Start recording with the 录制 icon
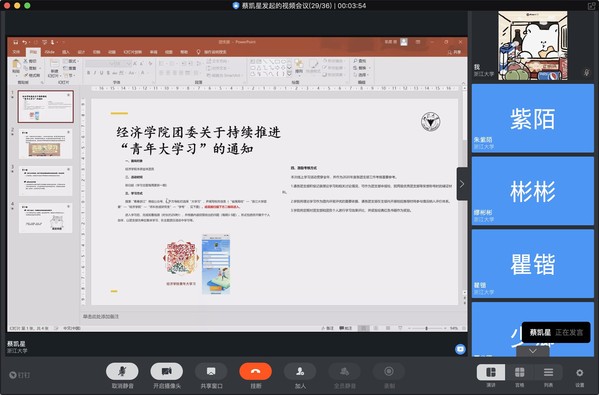Screen dimensions: 599x395 coord(389,371)
